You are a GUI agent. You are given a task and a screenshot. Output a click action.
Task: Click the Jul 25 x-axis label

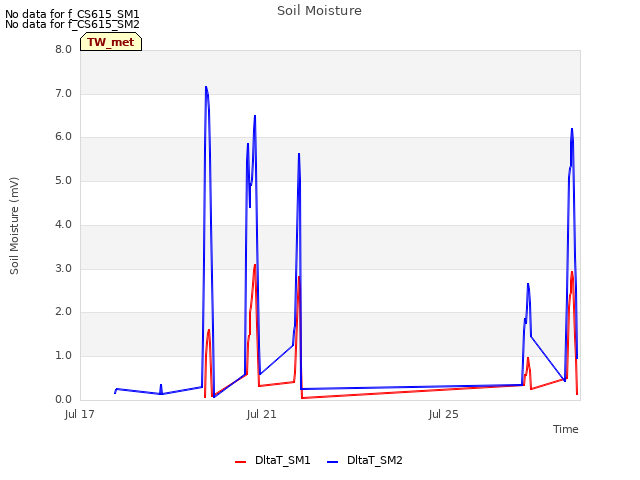(444, 414)
